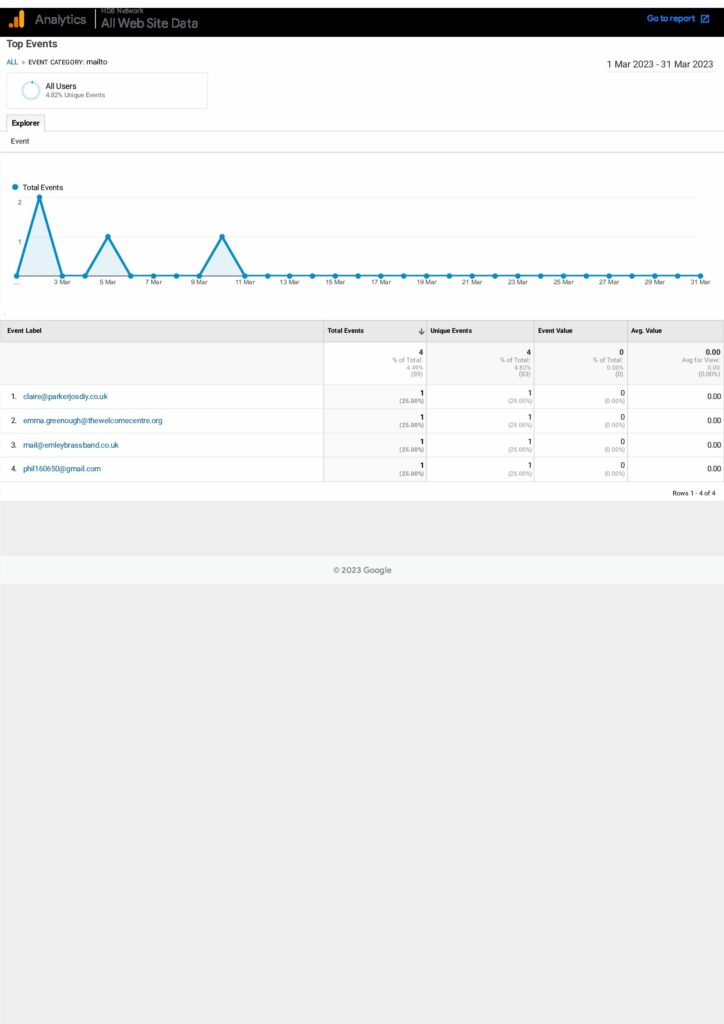The width and height of the screenshot is (724, 1024).
Task: Open emma.greenough@thewelcomecentre.org event label
Action: click(92, 420)
